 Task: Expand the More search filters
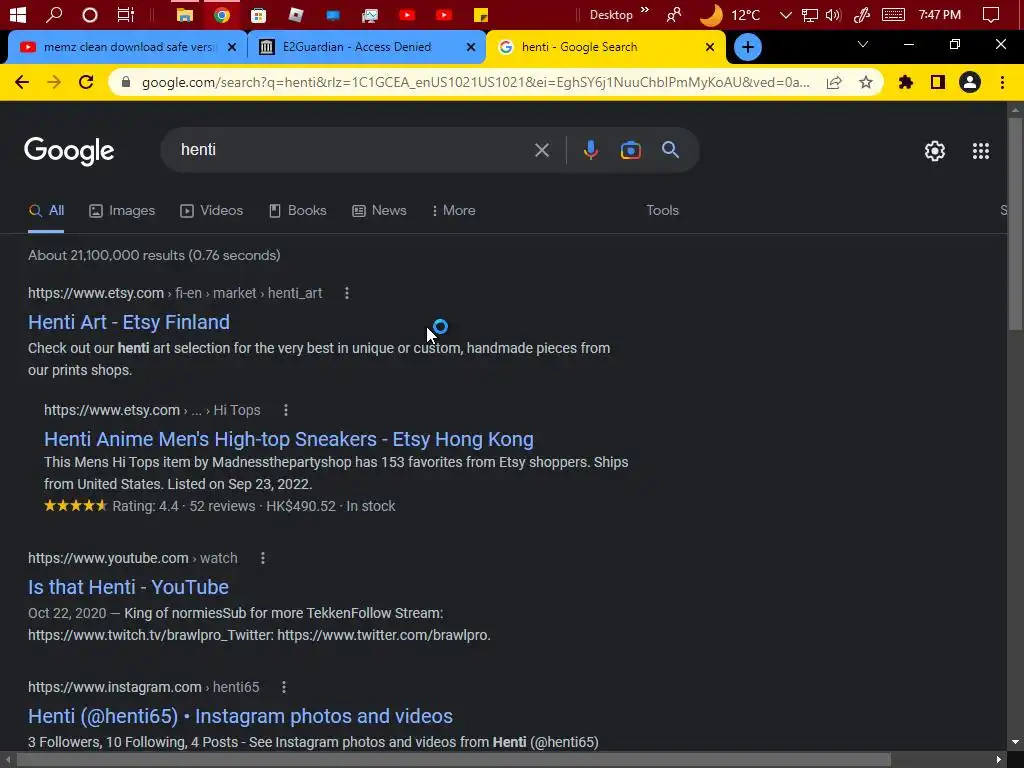453,210
